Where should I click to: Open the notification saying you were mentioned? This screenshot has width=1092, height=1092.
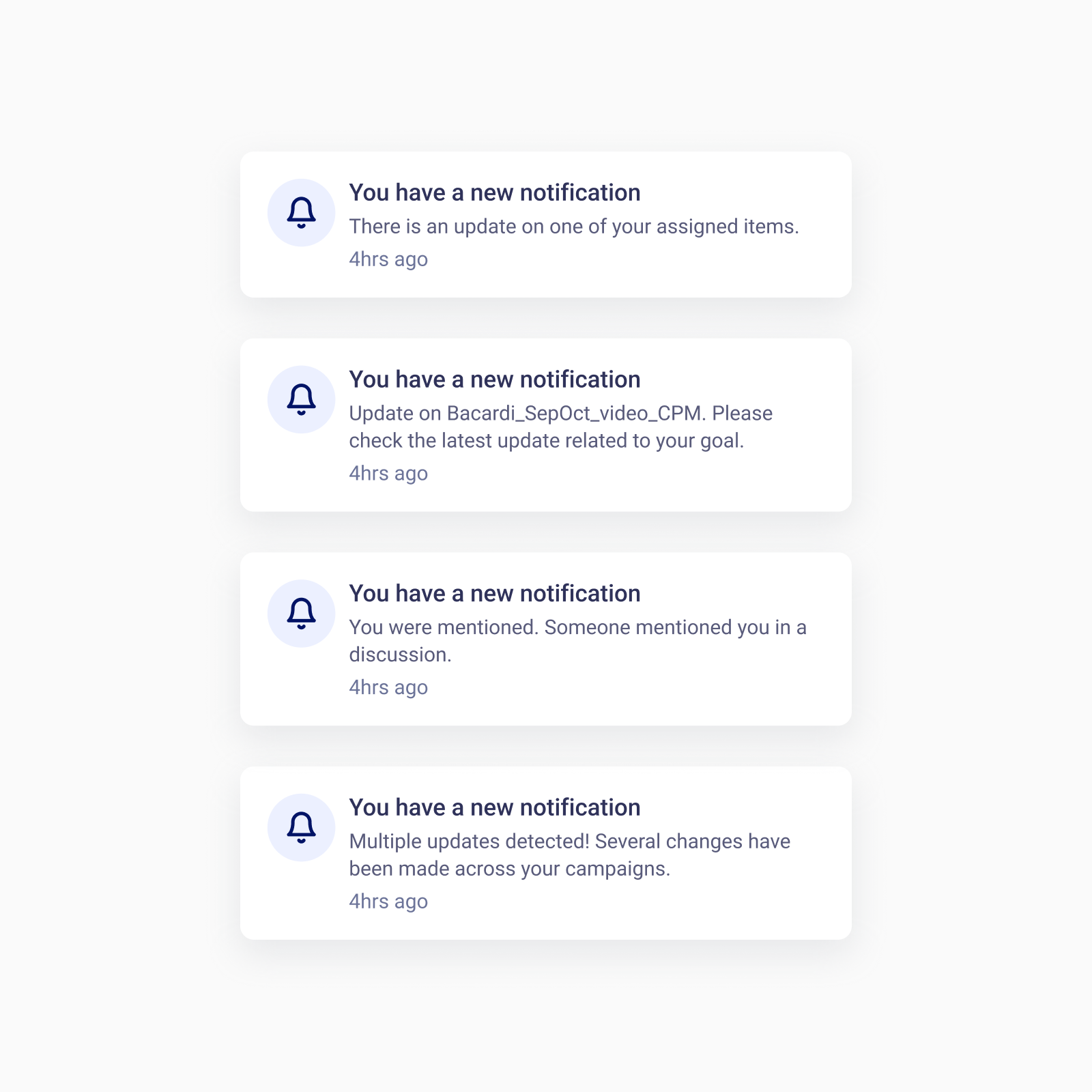coord(546,638)
